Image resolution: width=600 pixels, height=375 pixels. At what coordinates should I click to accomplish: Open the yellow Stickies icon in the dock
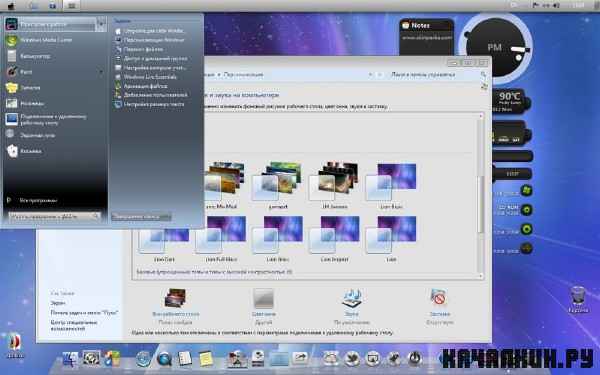(x=206, y=359)
